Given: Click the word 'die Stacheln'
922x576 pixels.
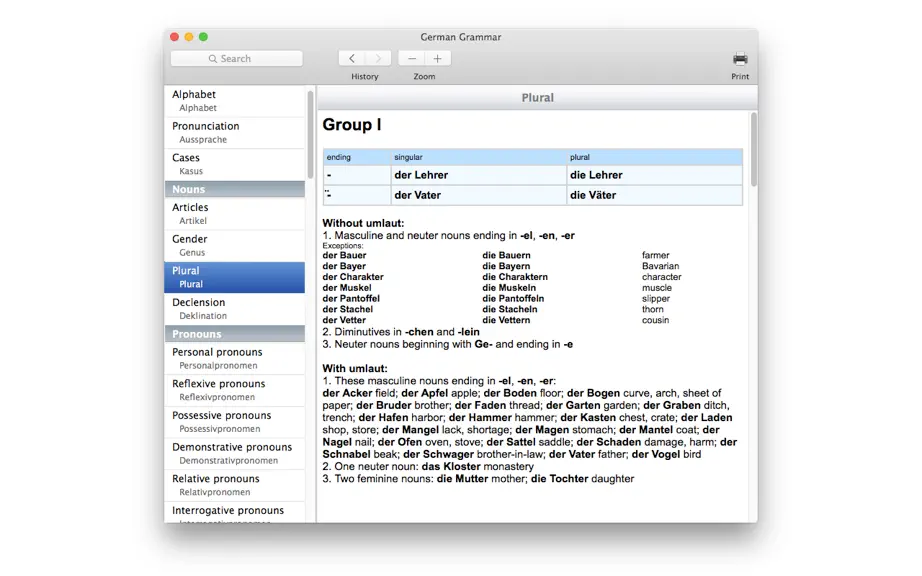Looking at the screenshot, I should pyautogui.click(x=510, y=309).
